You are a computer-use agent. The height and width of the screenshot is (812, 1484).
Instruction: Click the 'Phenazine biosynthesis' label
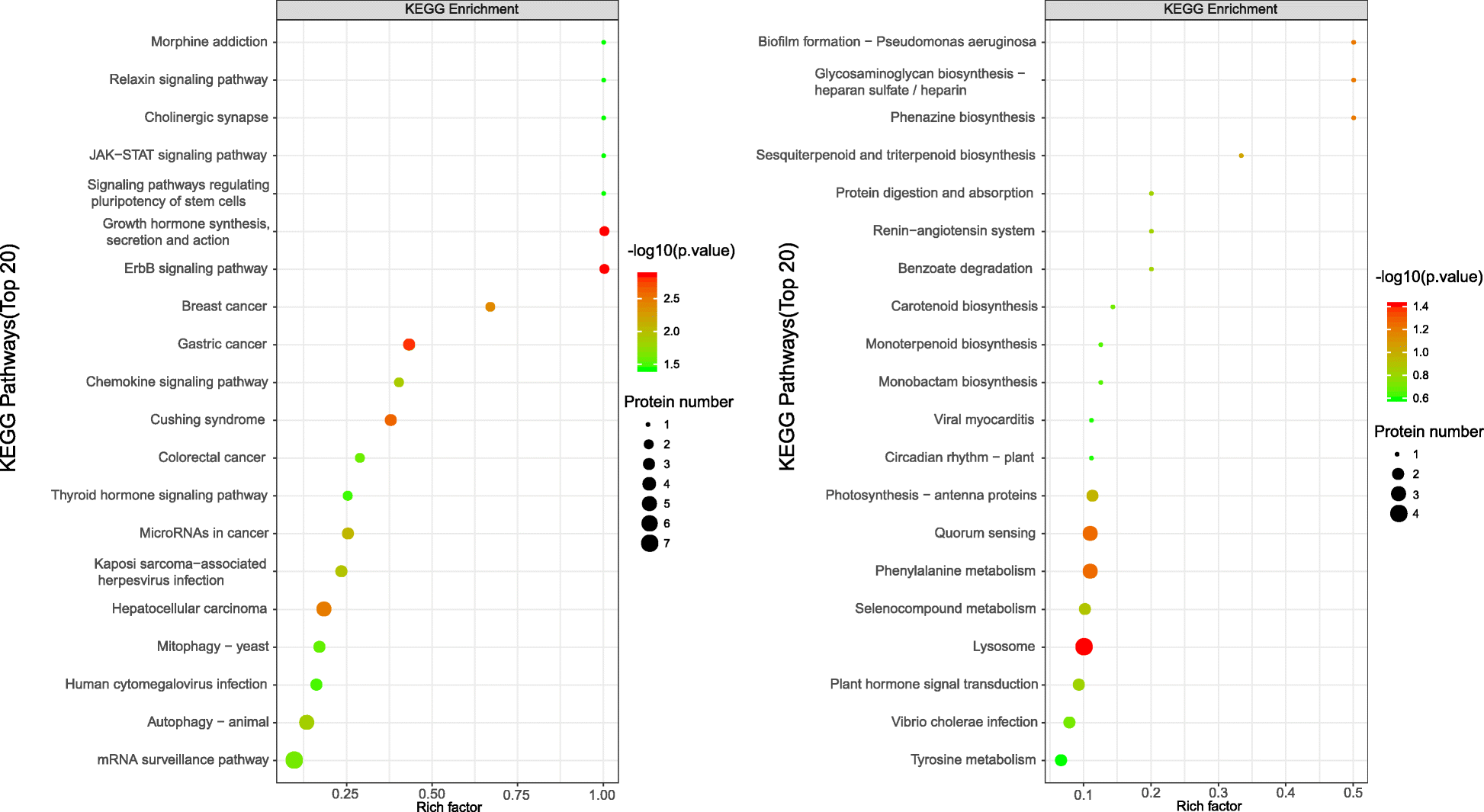click(x=962, y=117)
